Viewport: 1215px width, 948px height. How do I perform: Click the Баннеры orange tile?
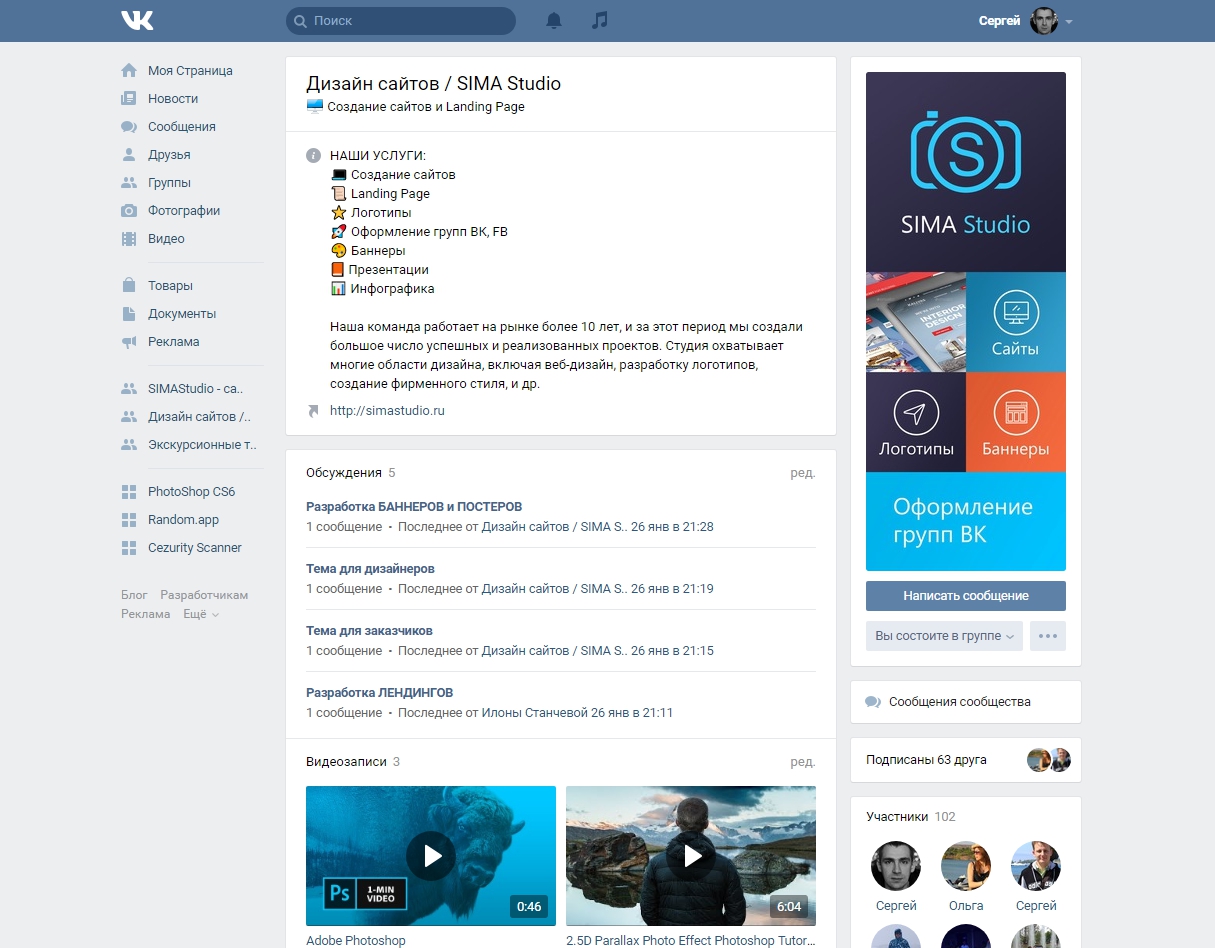(1016, 422)
